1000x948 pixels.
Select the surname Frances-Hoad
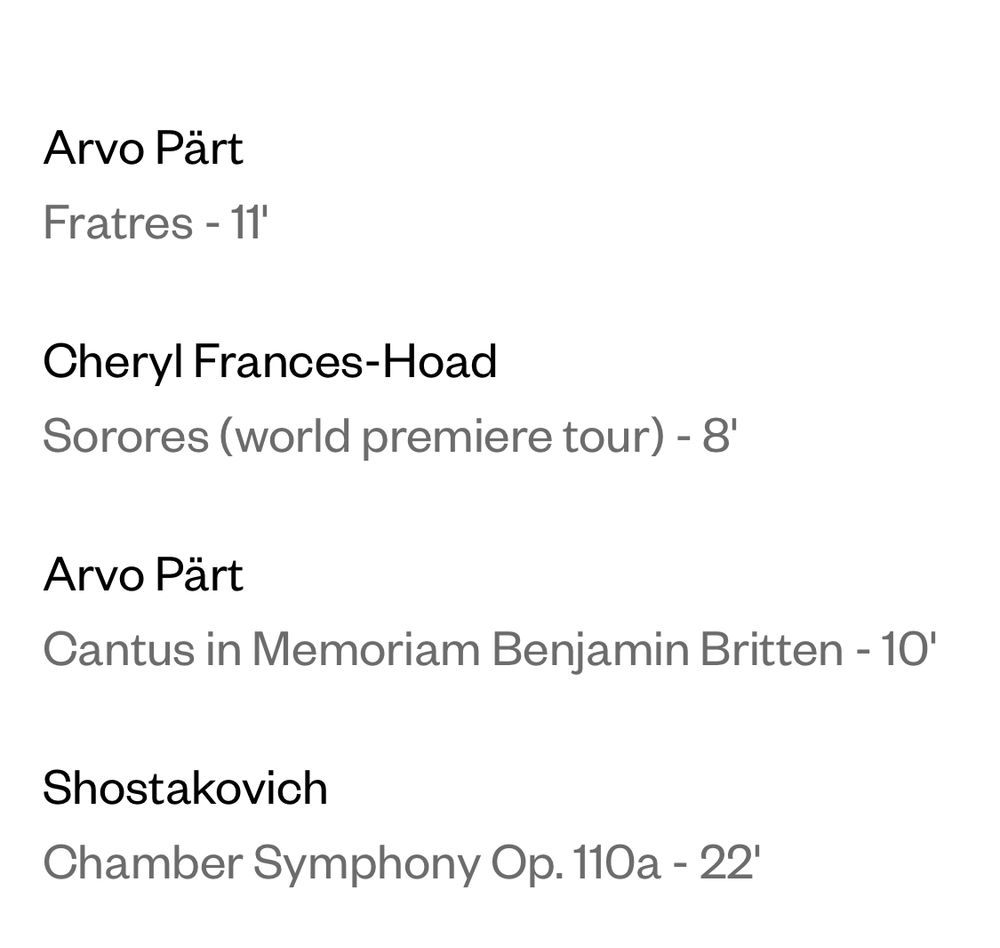[x=345, y=361]
